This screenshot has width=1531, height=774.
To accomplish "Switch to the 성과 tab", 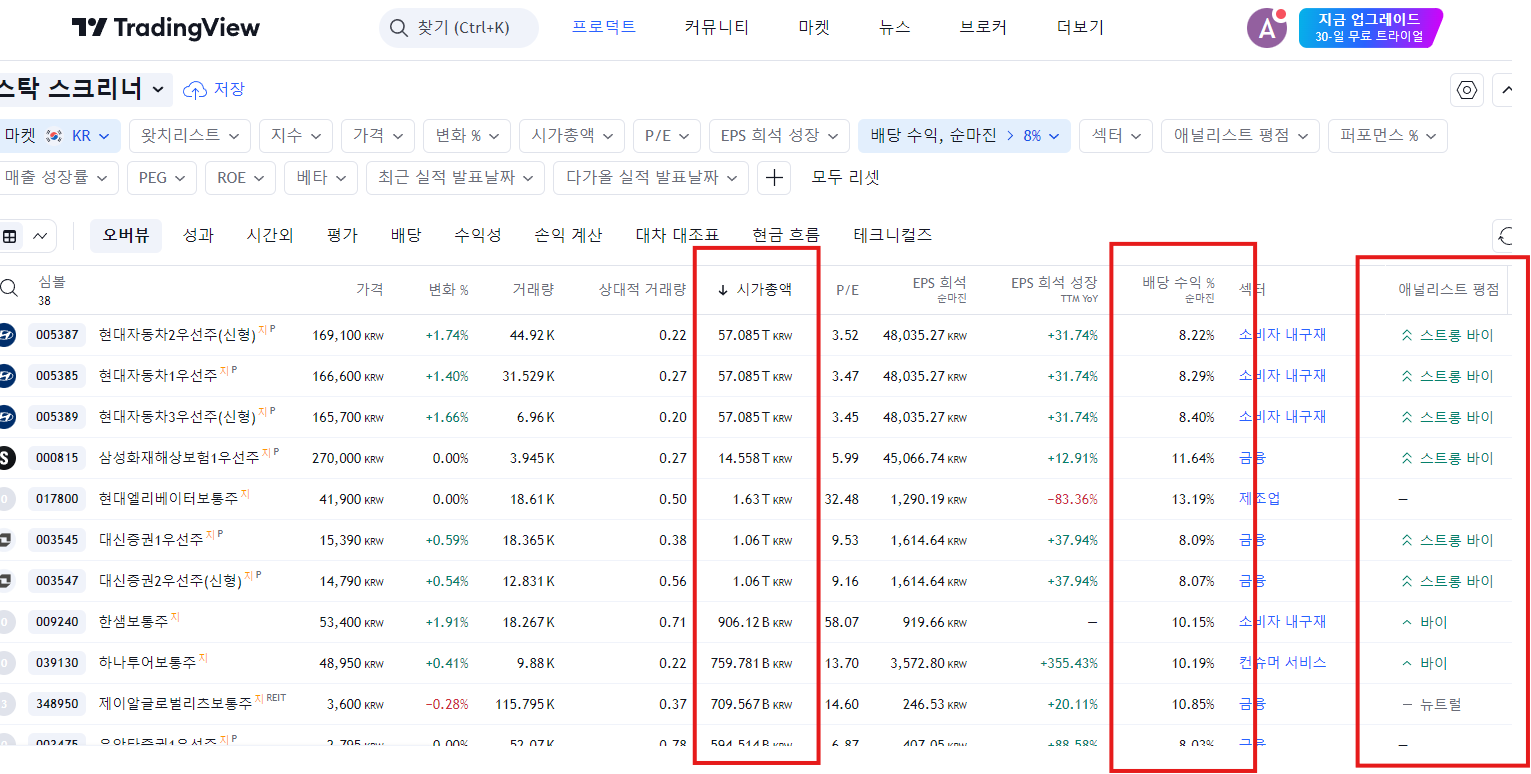I will pos(198,236).
